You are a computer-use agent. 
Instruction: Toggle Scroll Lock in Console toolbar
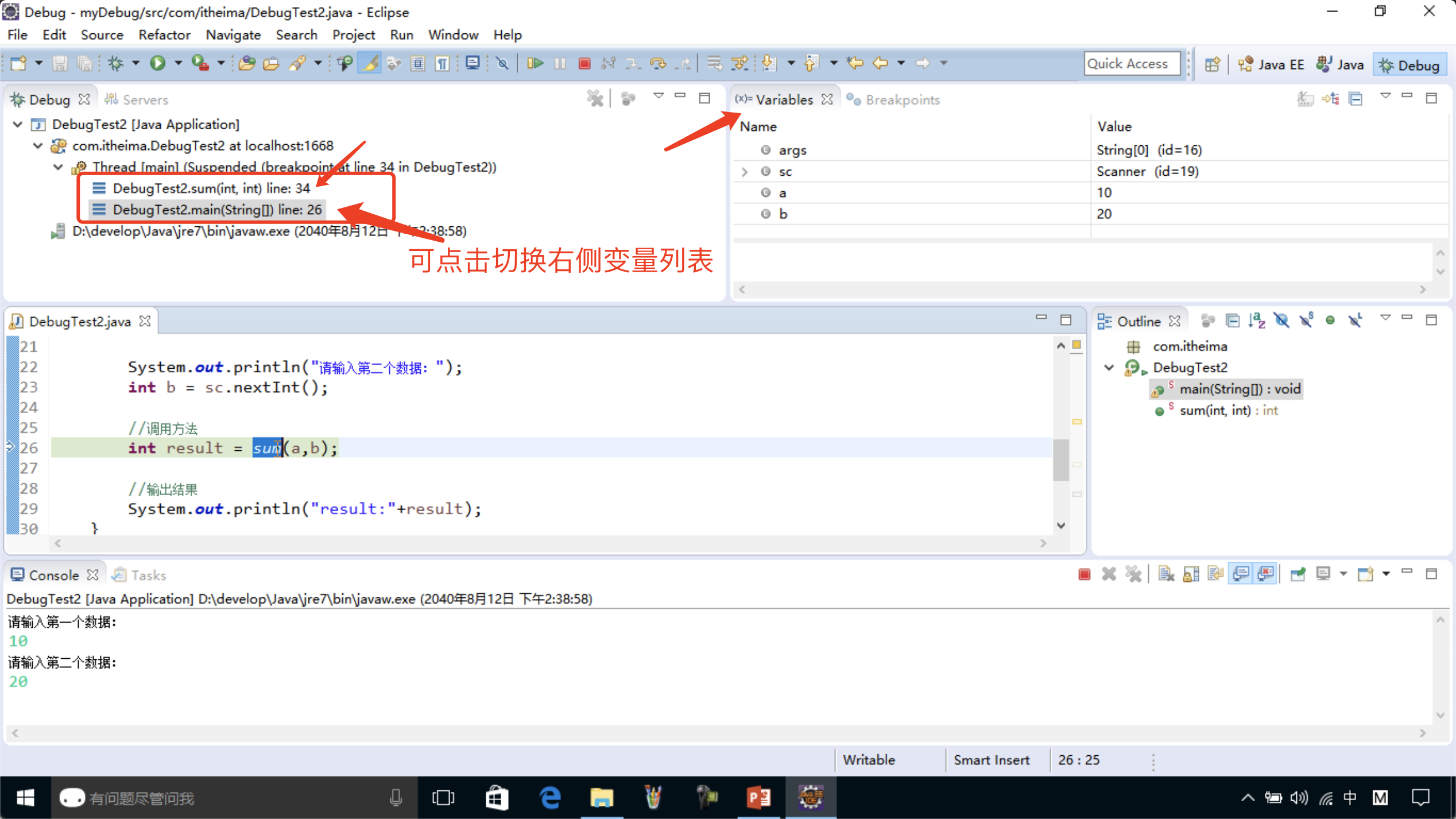coord(1191,574)
